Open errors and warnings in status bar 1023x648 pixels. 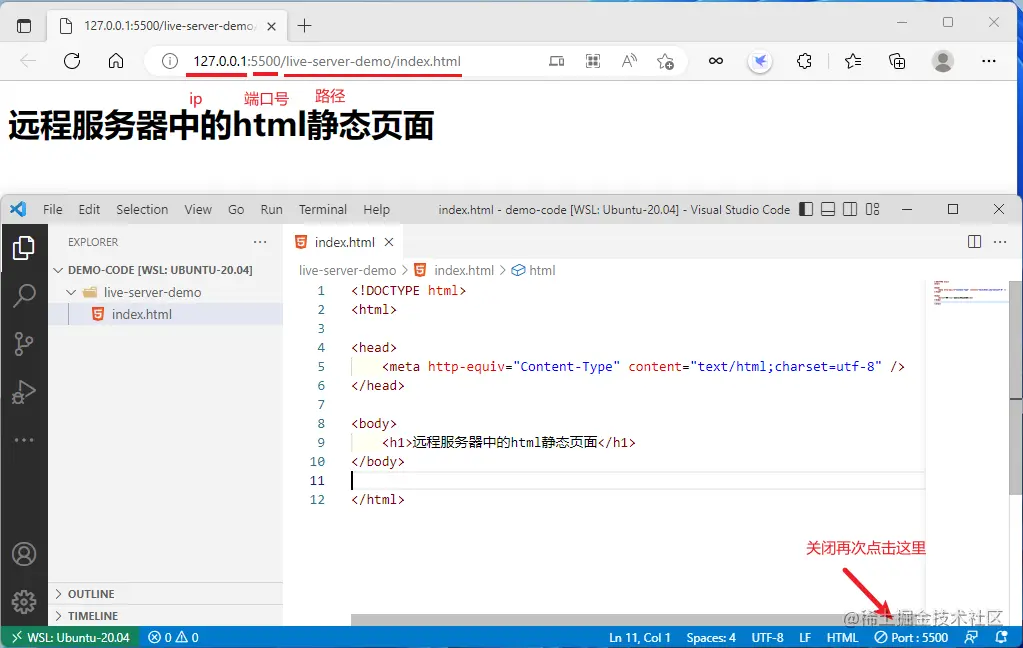point(174,638)
